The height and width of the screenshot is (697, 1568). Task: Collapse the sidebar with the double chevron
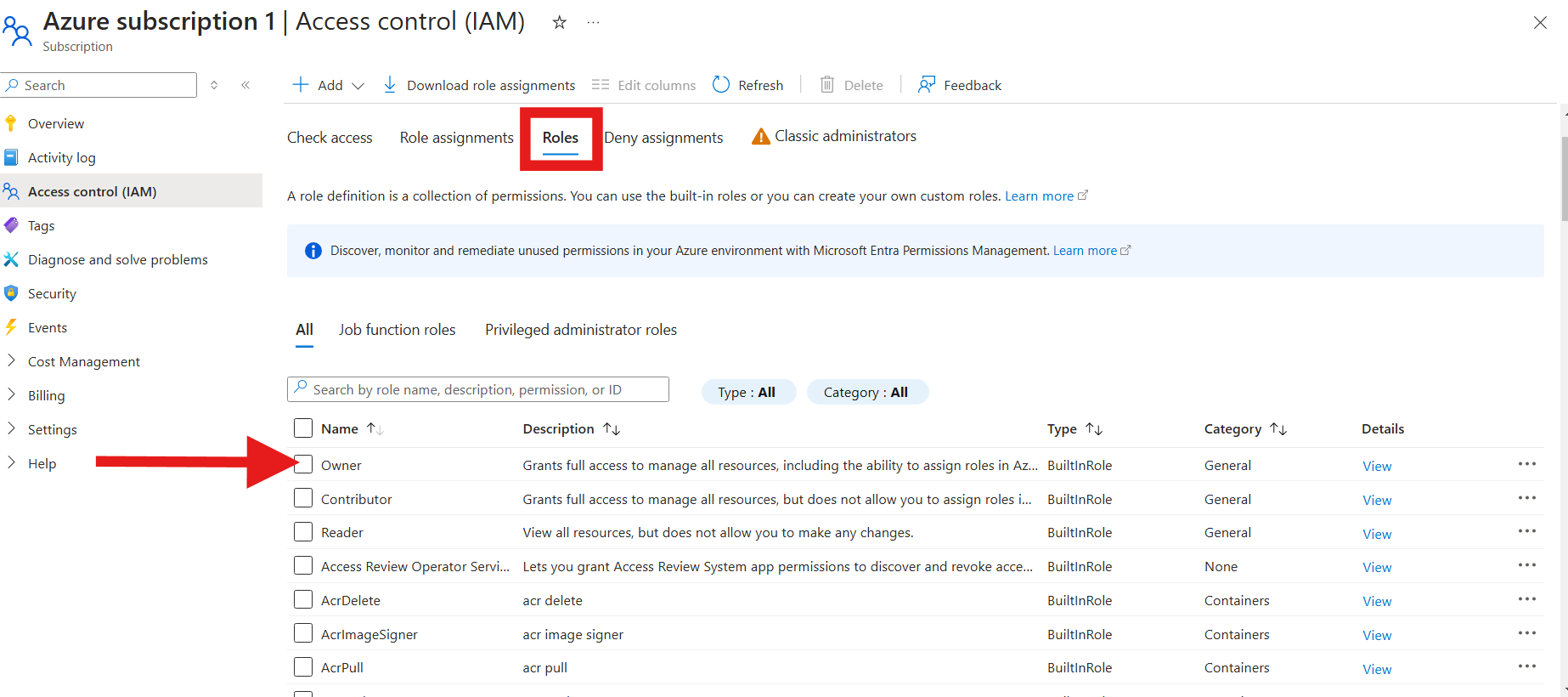pyautogui.click(x=245, y=85)
